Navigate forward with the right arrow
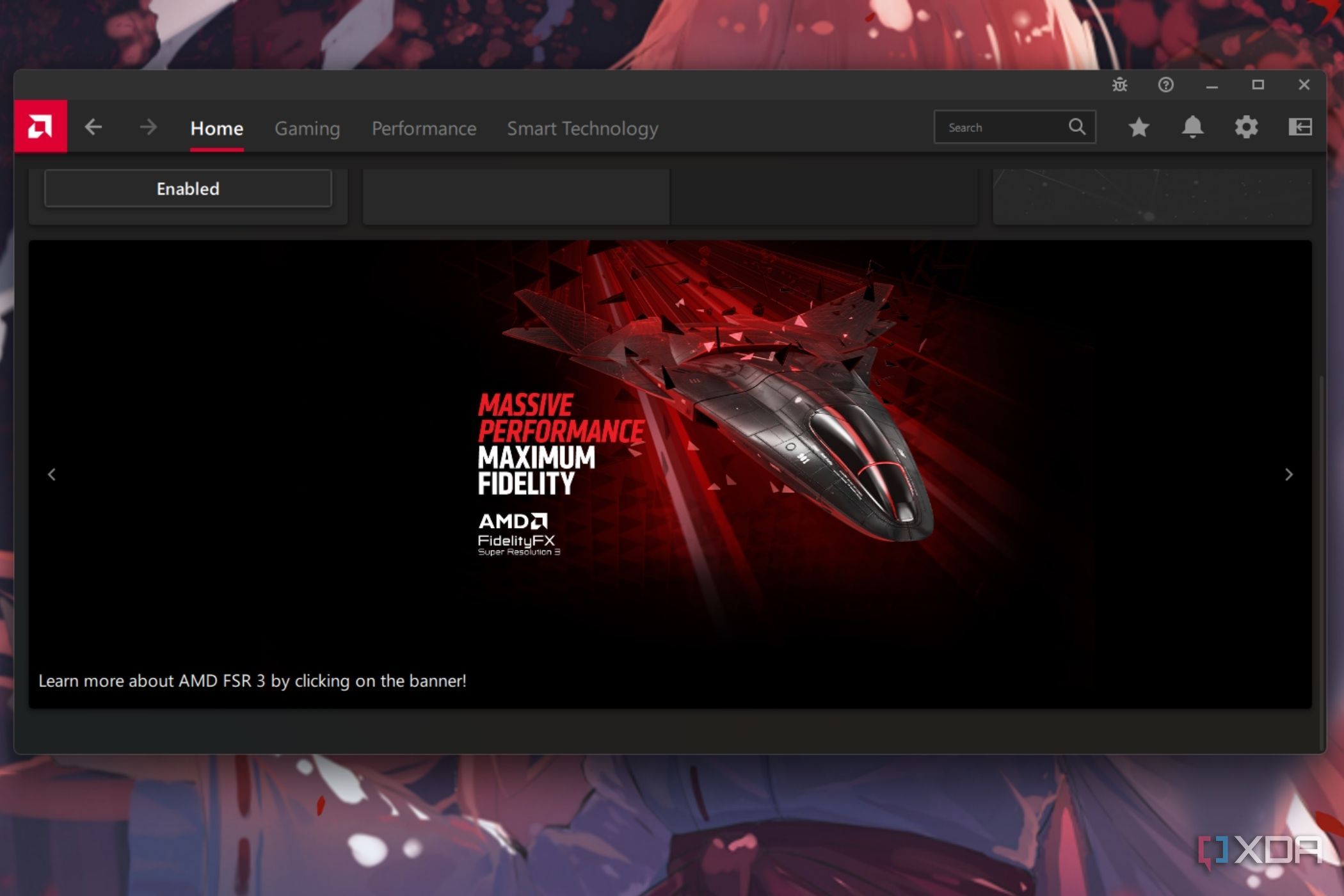This screenshot has width=1344, height=896. point(148,127)
